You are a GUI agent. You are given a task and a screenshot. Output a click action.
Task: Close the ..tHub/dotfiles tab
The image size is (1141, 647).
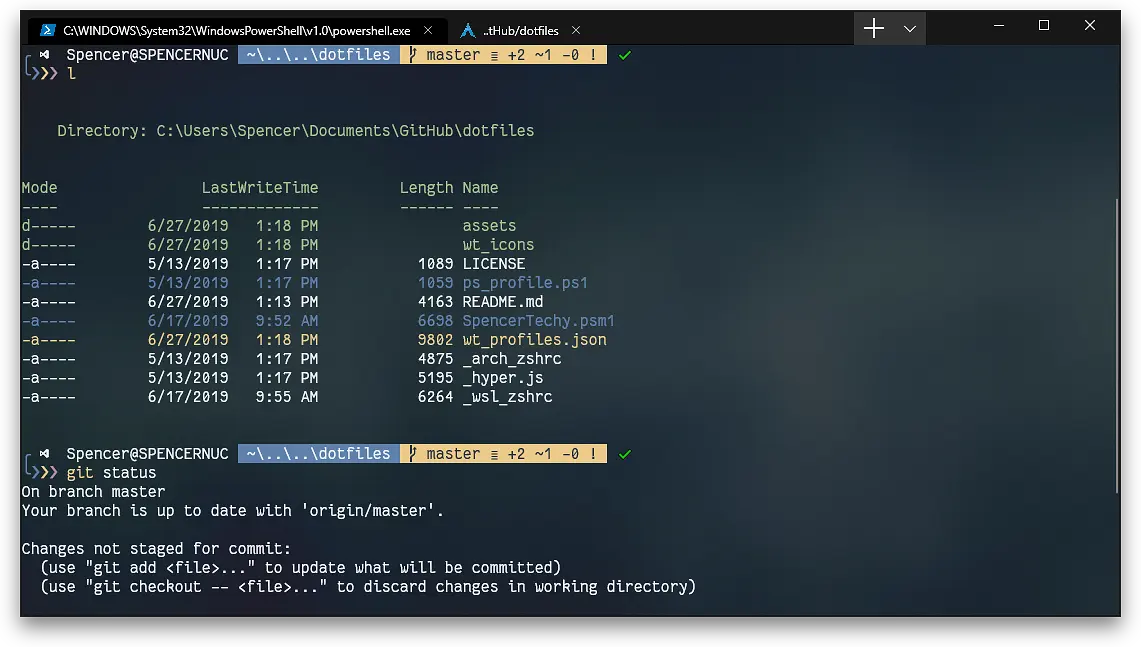(x=576, y=30)
